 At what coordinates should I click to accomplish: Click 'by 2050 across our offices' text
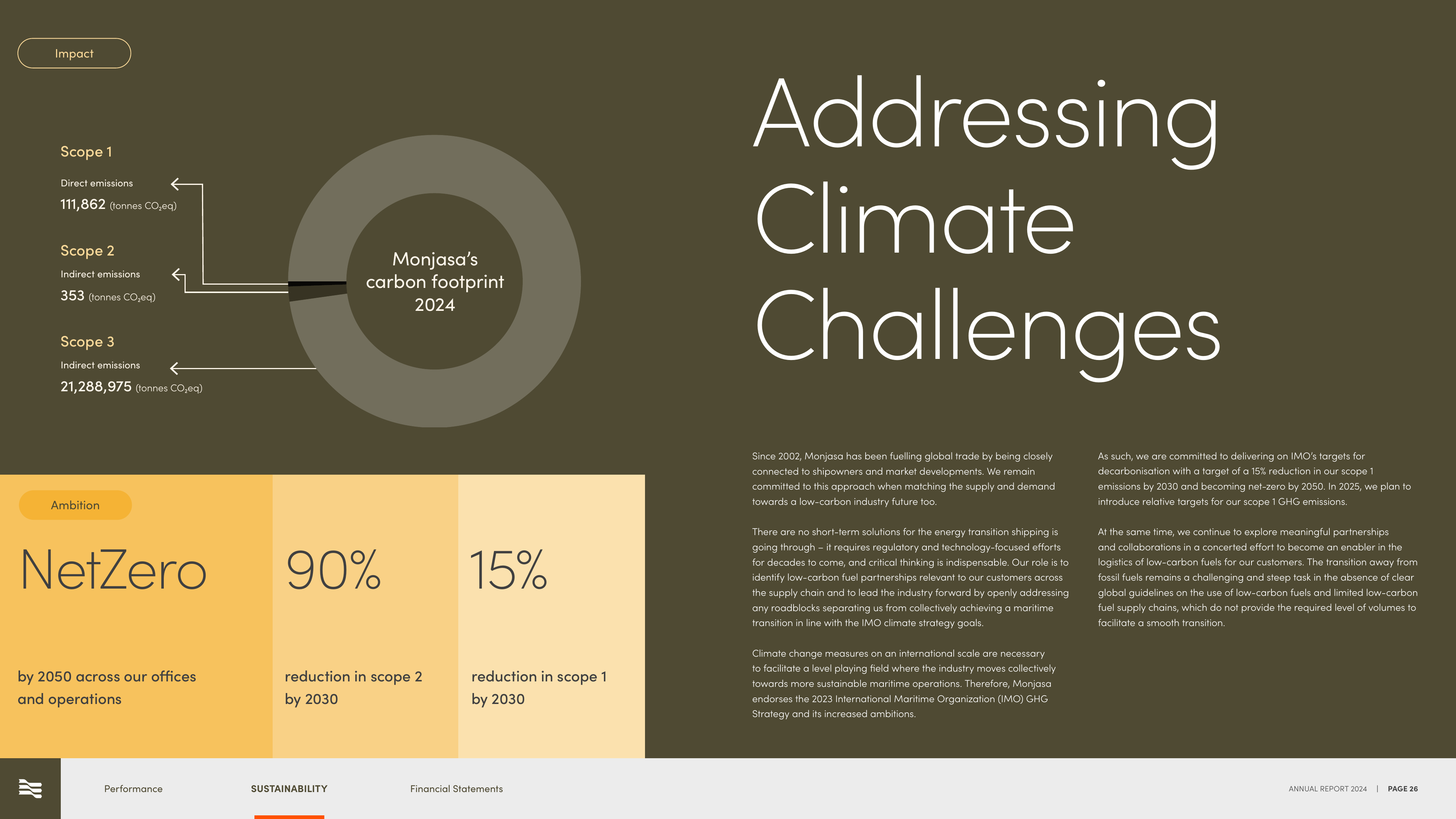107,677
